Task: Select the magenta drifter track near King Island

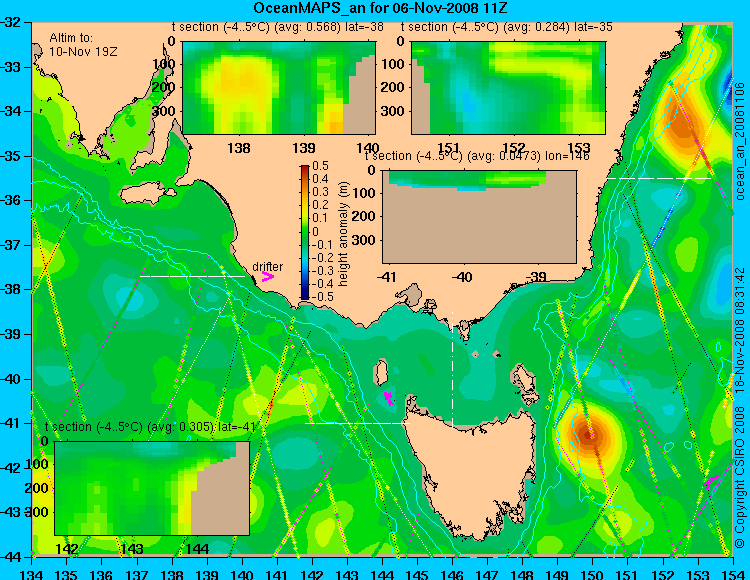Action: tap(389, 398)
